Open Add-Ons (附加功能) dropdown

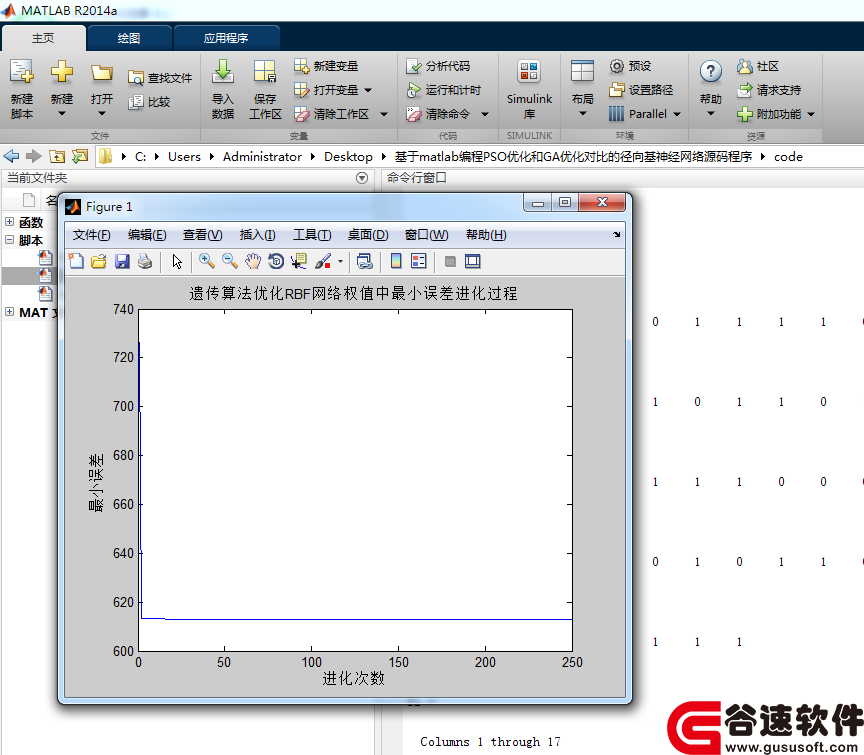(x=811, y=114)
